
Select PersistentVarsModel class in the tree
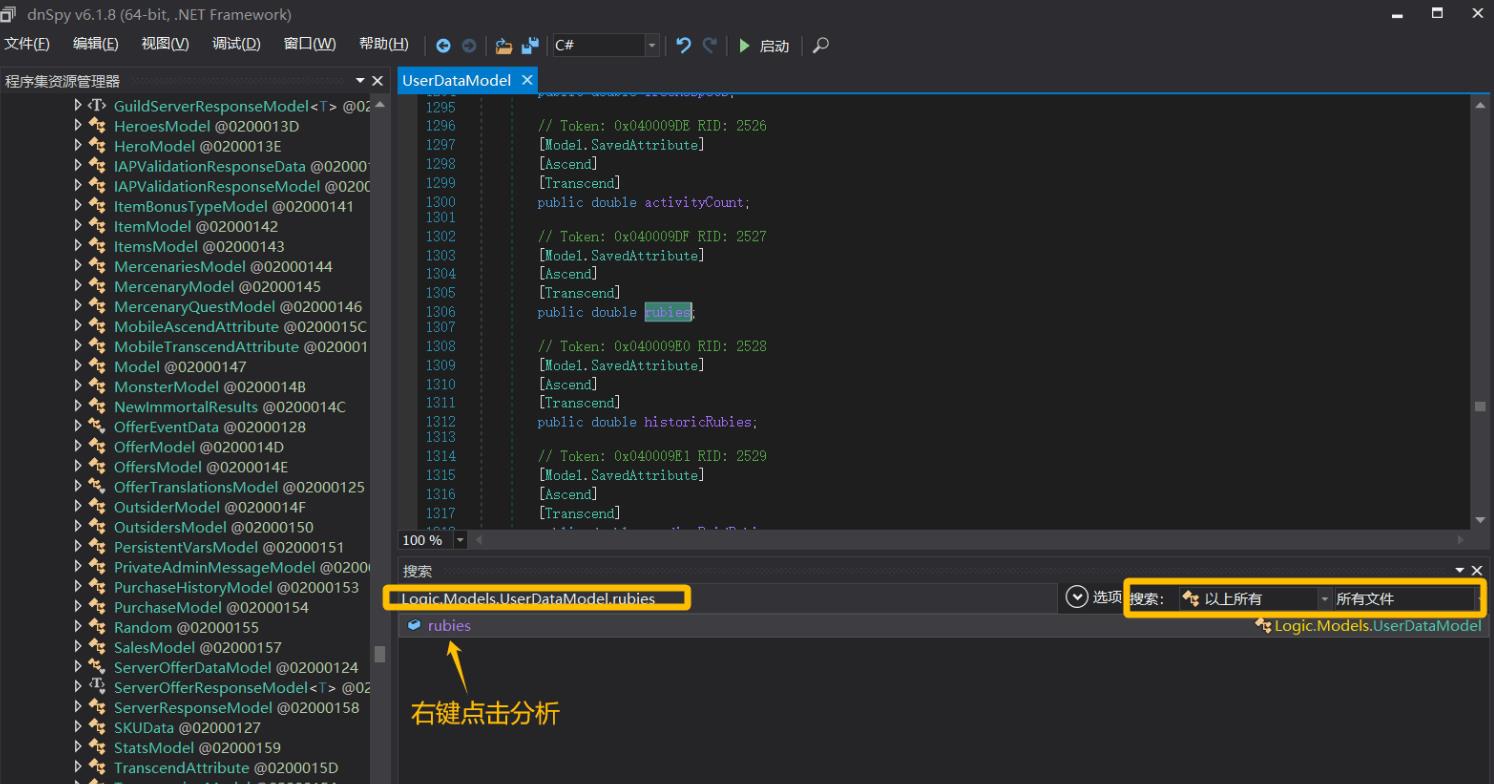(228, 547)
